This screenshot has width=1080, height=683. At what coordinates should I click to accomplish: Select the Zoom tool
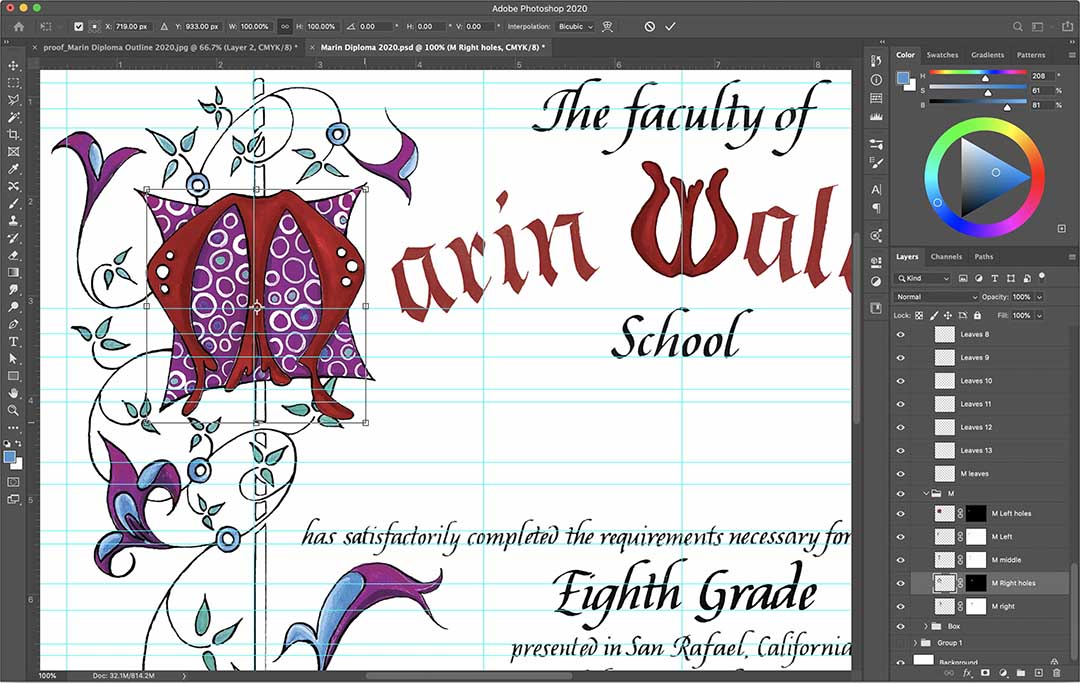pyautogui.click(x=13, y=410)
